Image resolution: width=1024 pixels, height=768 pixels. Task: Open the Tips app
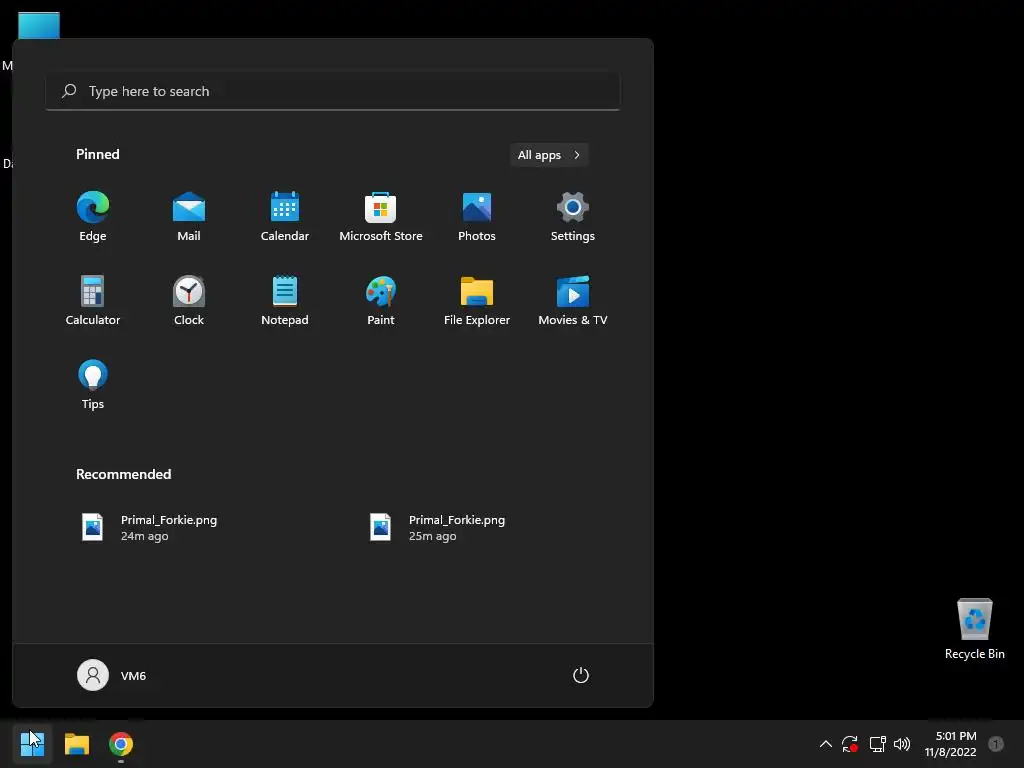(x=93, y=384)
